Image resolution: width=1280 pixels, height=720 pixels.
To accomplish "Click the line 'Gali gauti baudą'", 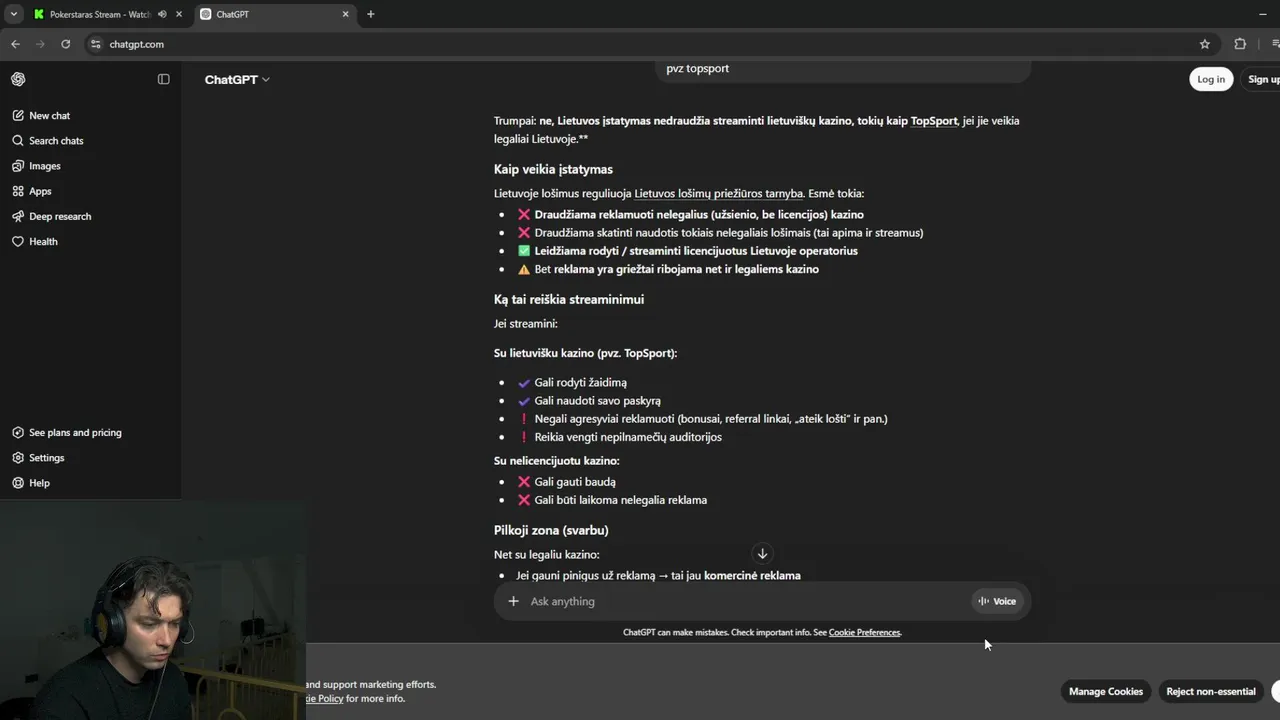I will (x=575, y=482).
